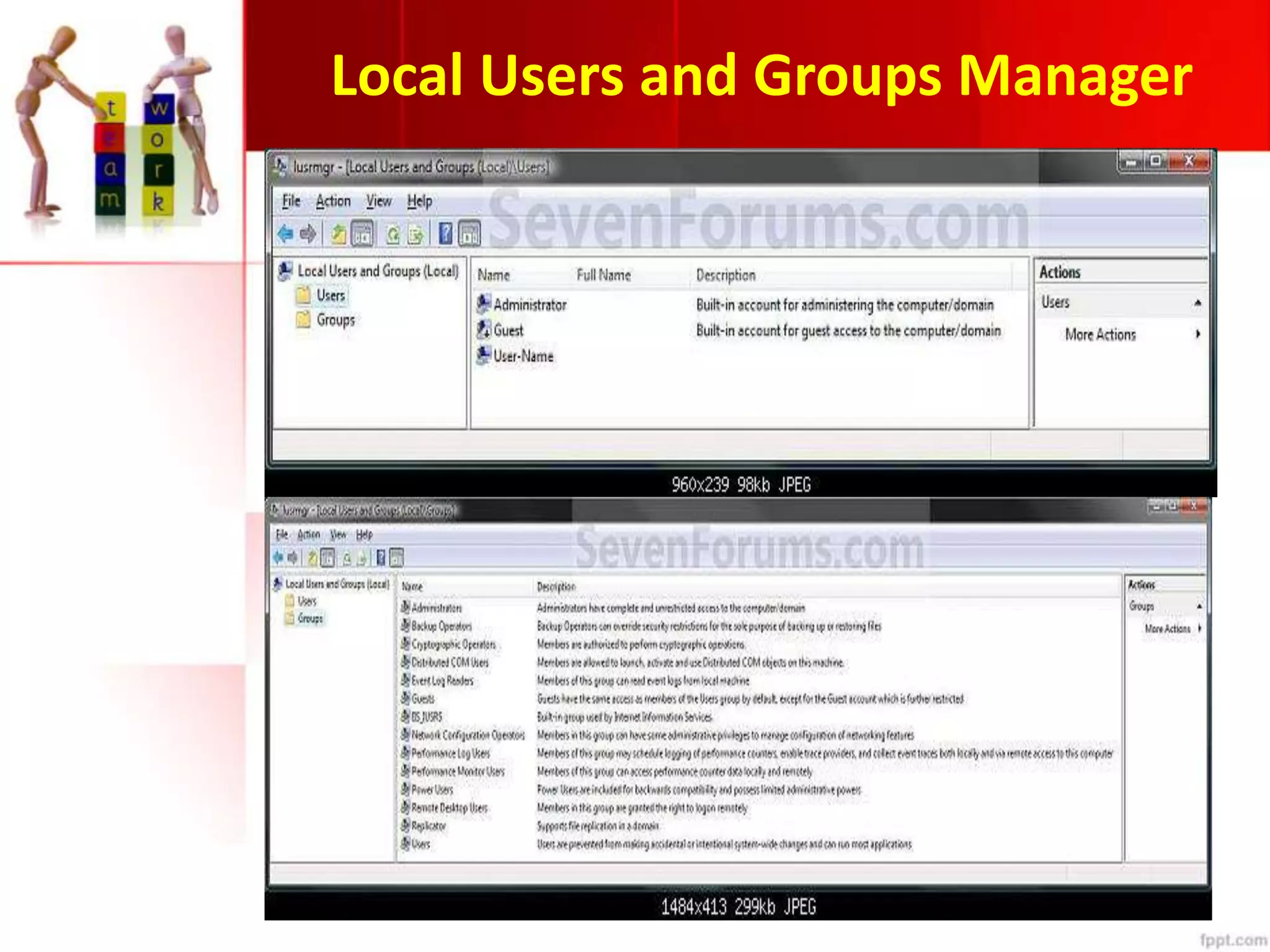Click Refresh icon in Users window toolbar
The height and width of the screenshot is (952, 1270).
click(x=393, y=234)
